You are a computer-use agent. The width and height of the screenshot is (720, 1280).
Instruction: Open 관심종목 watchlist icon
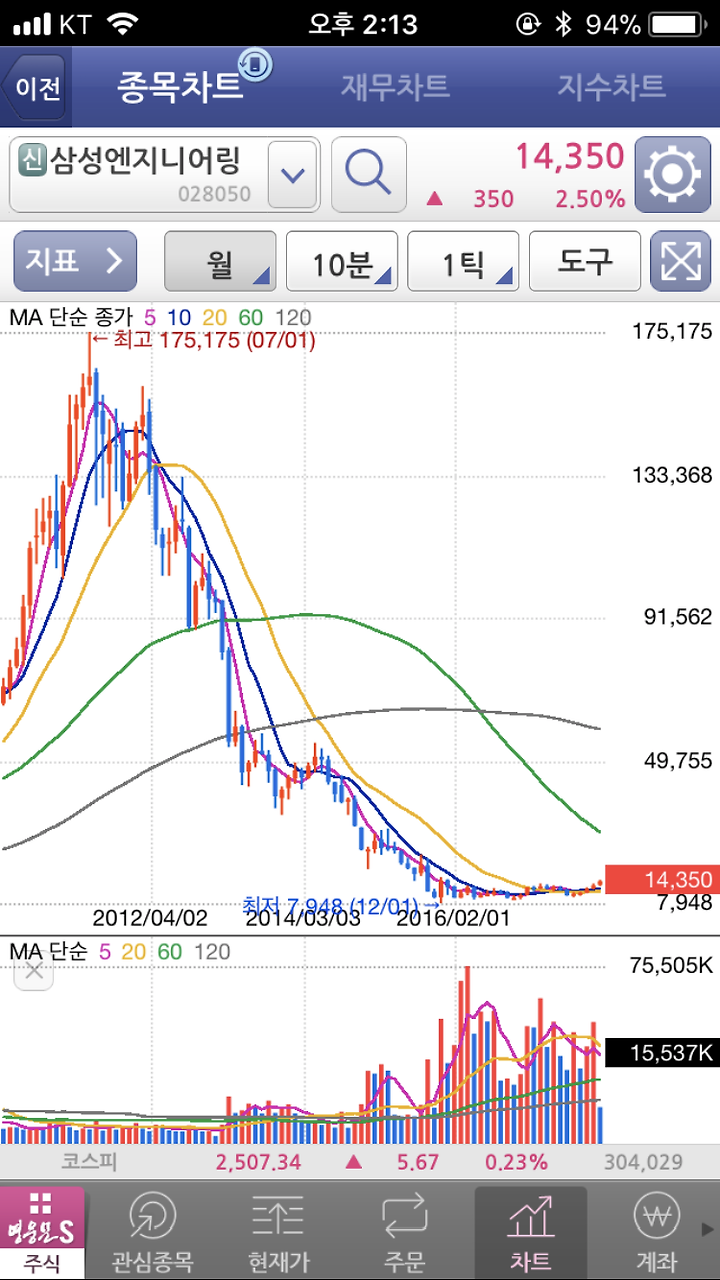pos(152,1233)
